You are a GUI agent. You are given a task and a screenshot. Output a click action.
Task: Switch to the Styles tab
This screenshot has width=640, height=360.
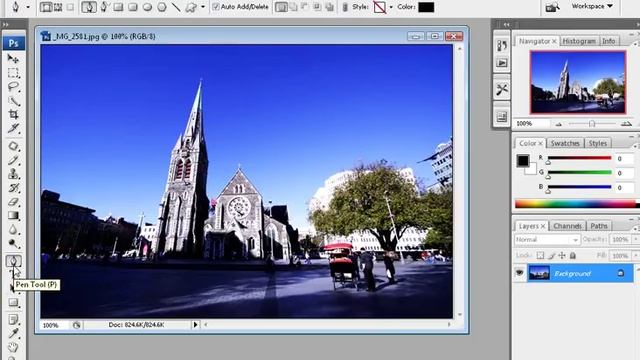(598, 143)
